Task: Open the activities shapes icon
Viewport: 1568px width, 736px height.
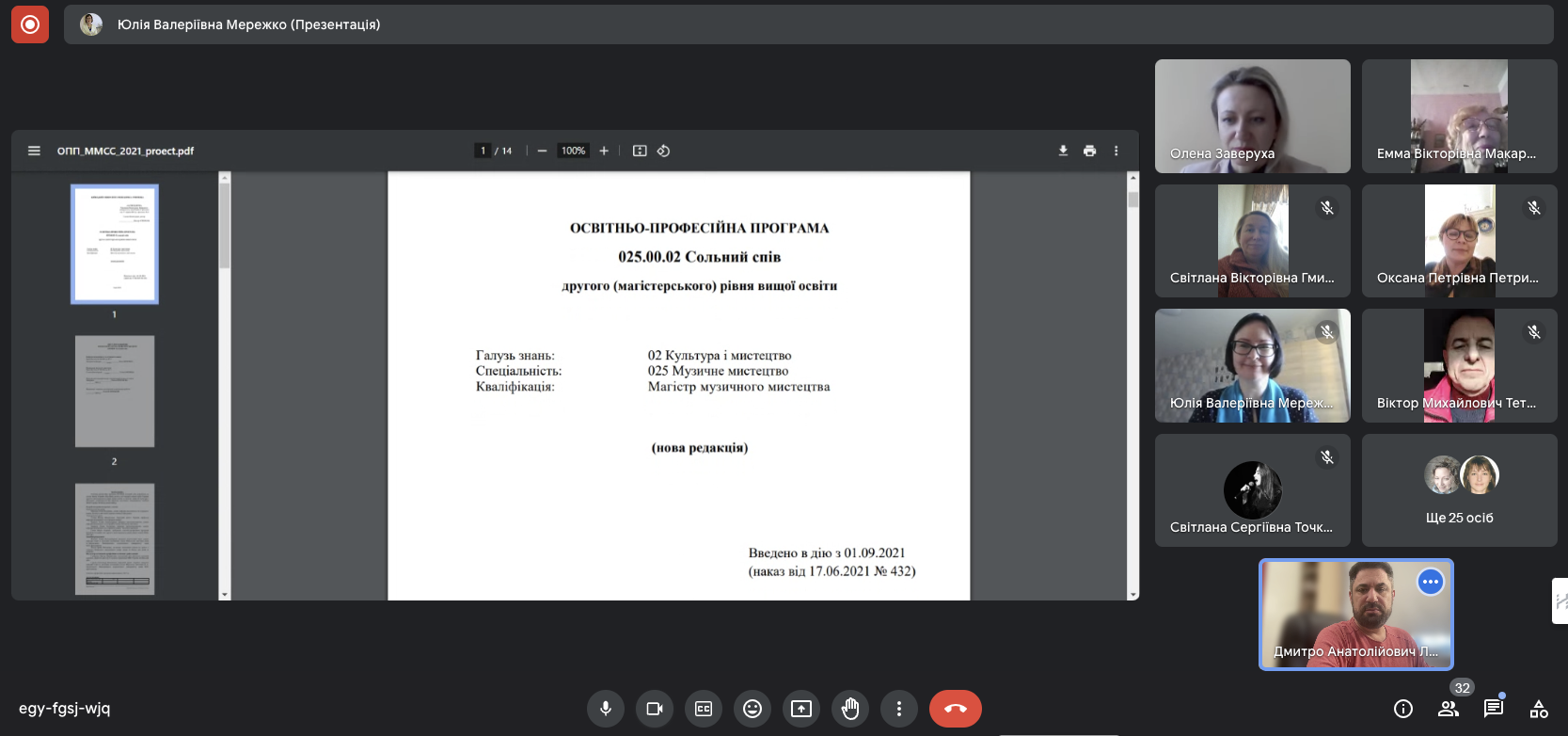Action: pos(1539,709)
